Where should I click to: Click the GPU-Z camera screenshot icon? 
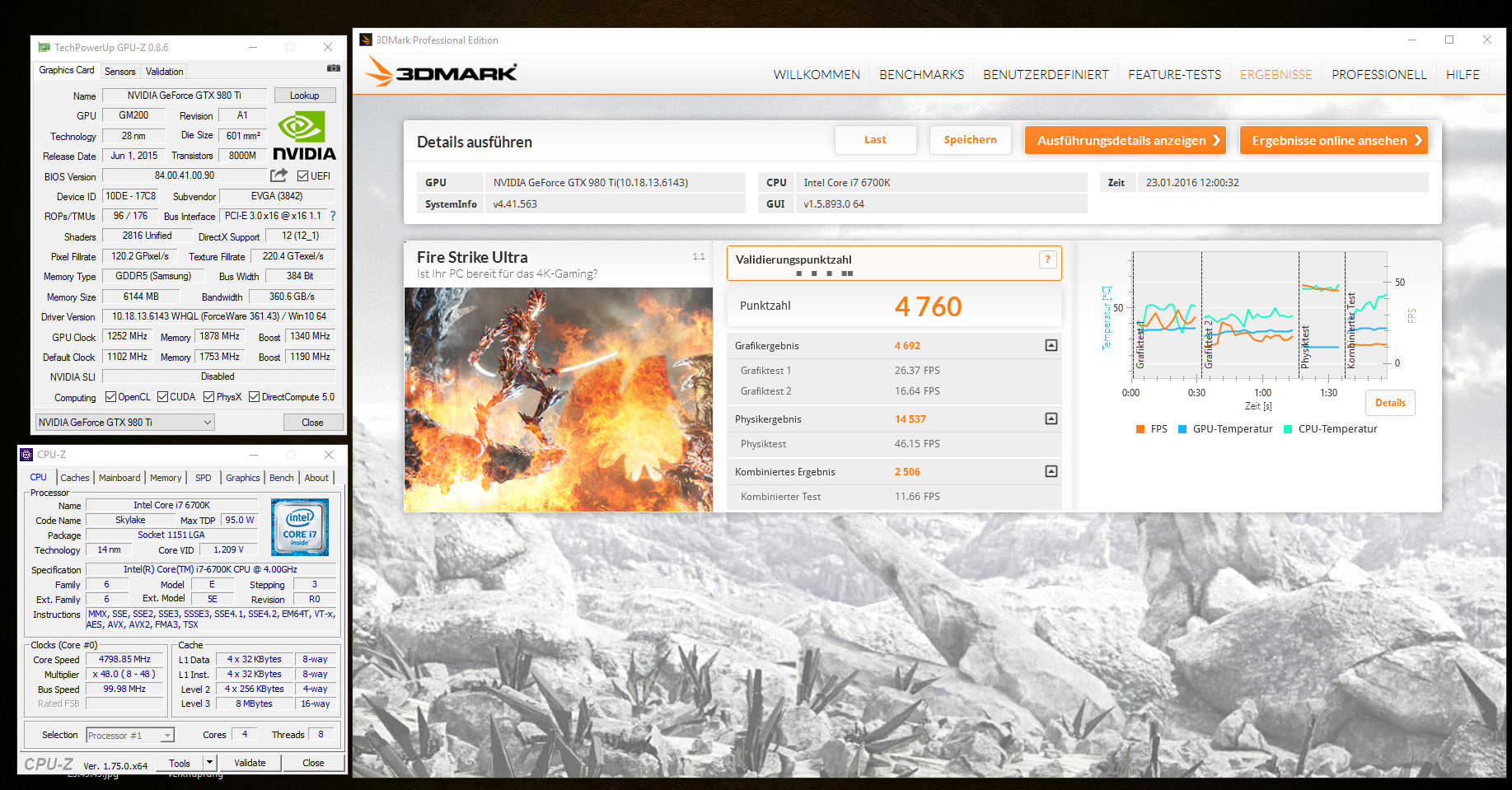coord(334,68)
